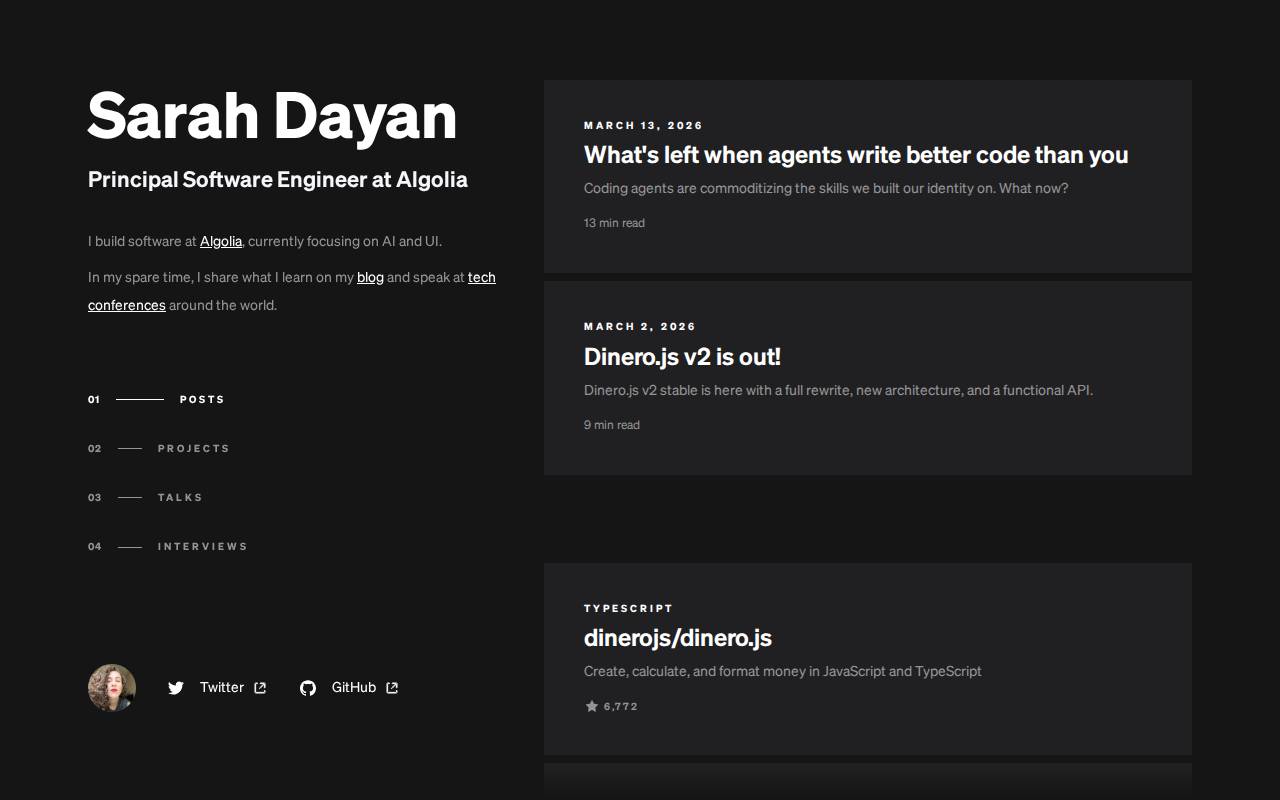Go to the Posts section
Viewport: 1280px width, 800px height.
click(157, 399)
